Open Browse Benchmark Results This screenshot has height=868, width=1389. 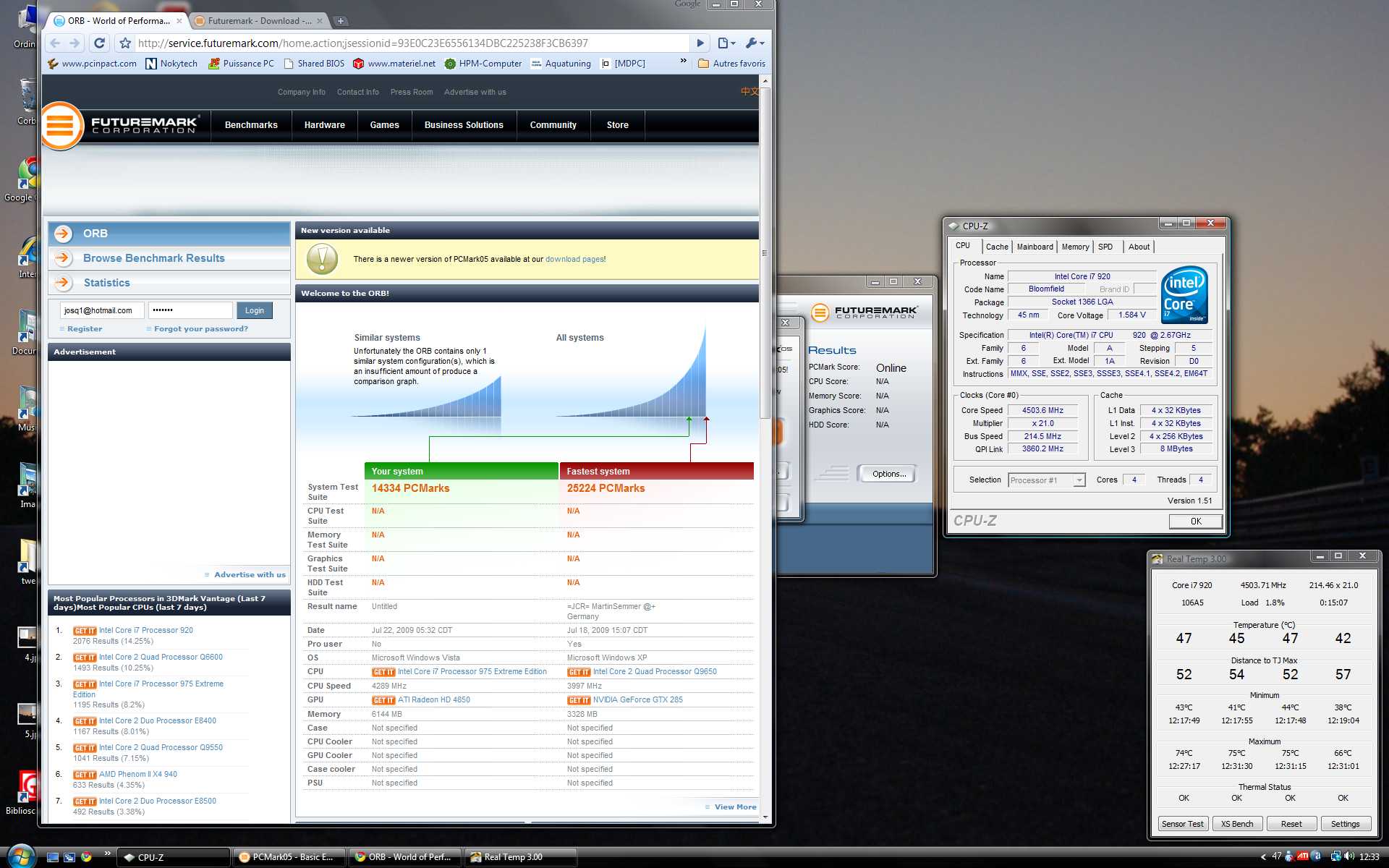pos(169,258)
